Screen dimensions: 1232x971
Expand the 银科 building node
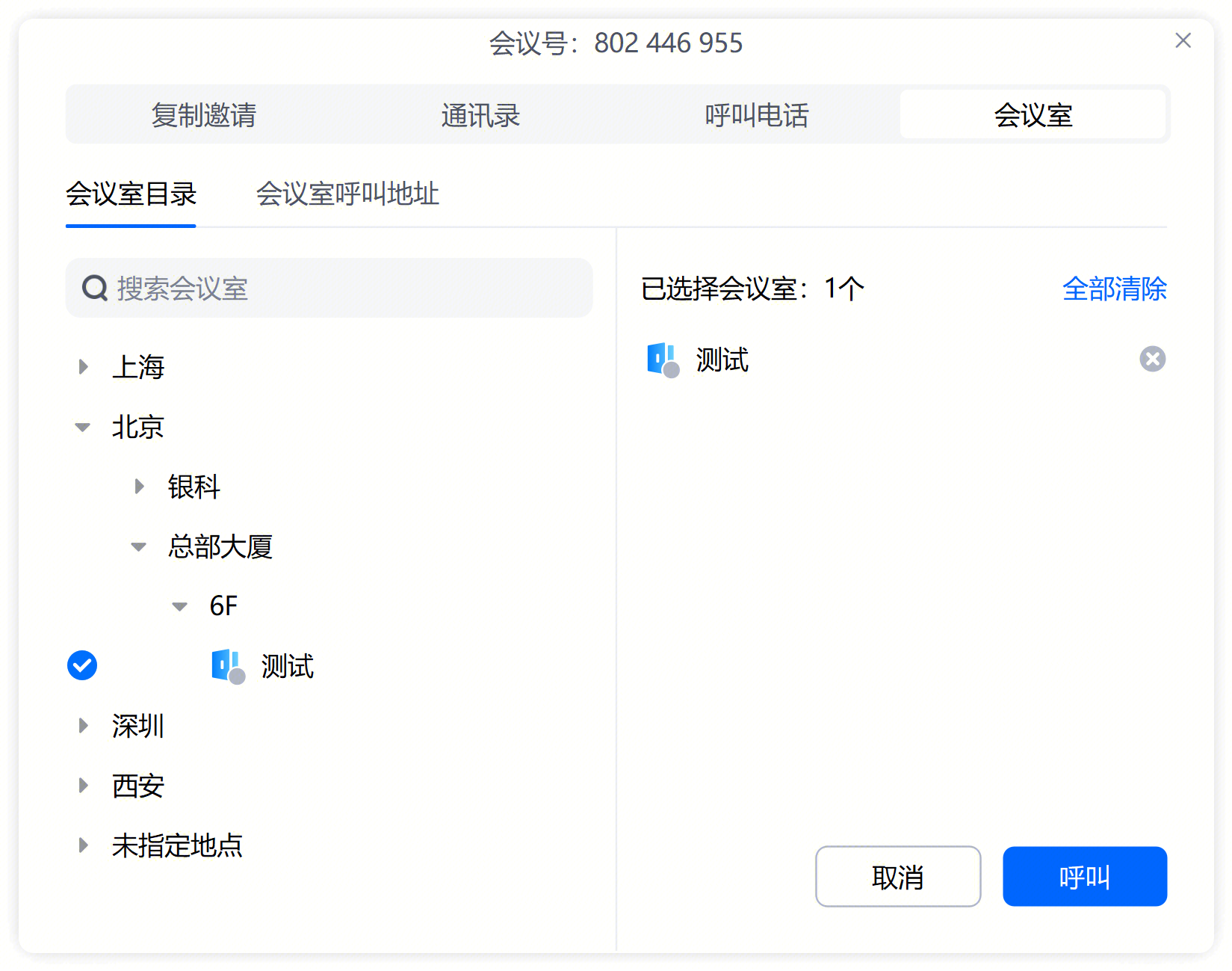[139, 487]
